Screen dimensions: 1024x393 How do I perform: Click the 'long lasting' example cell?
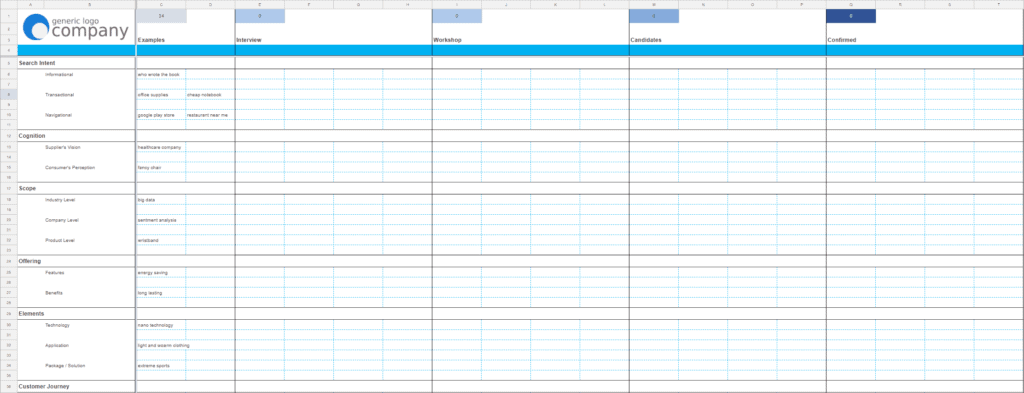coord(161,292)
